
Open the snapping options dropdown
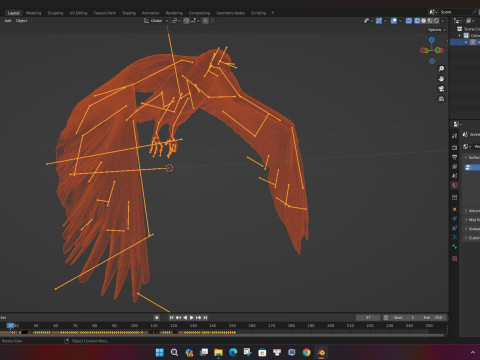click(x=195, y=21)
